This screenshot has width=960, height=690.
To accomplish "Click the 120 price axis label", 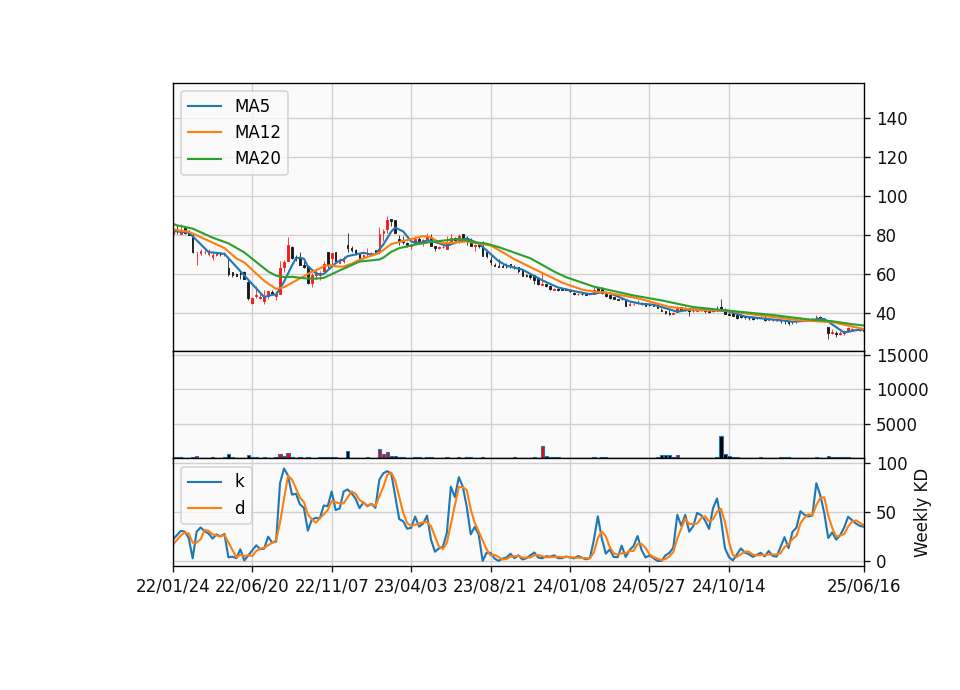I will tap(891, 158).
